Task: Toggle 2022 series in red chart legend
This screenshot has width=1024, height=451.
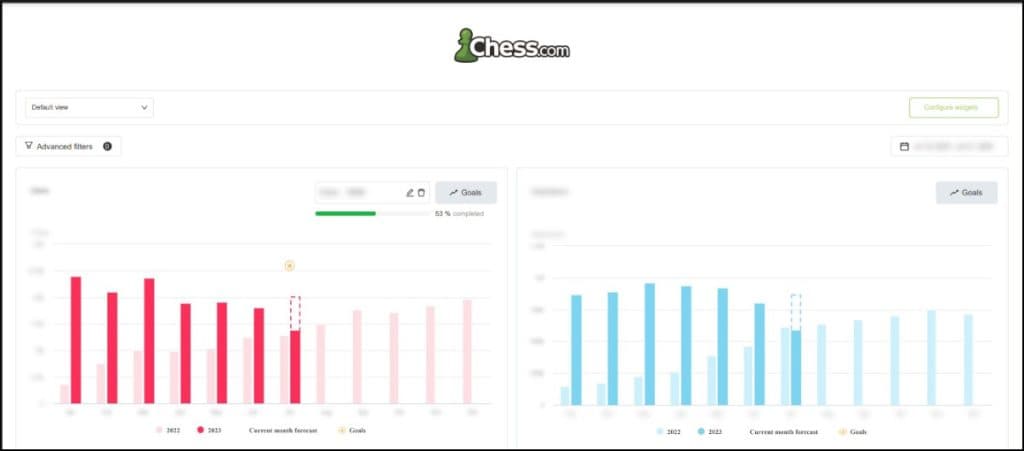Action: pyautogui.click(x=167, y=430)
